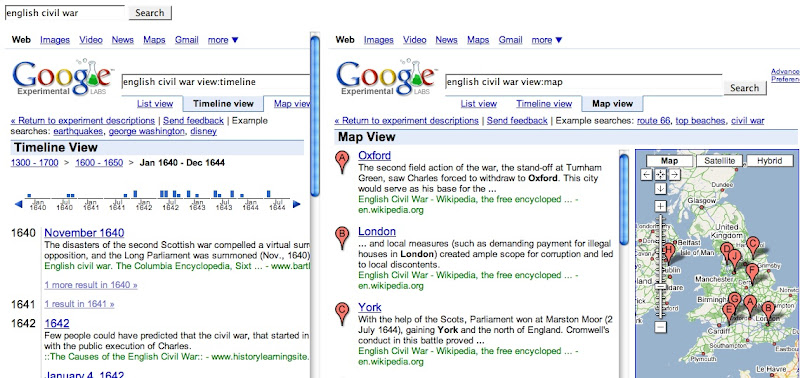Pan the map left with arrow control
Screen dimensions: 800x378
pyautogui.click(x=647, y=174)
